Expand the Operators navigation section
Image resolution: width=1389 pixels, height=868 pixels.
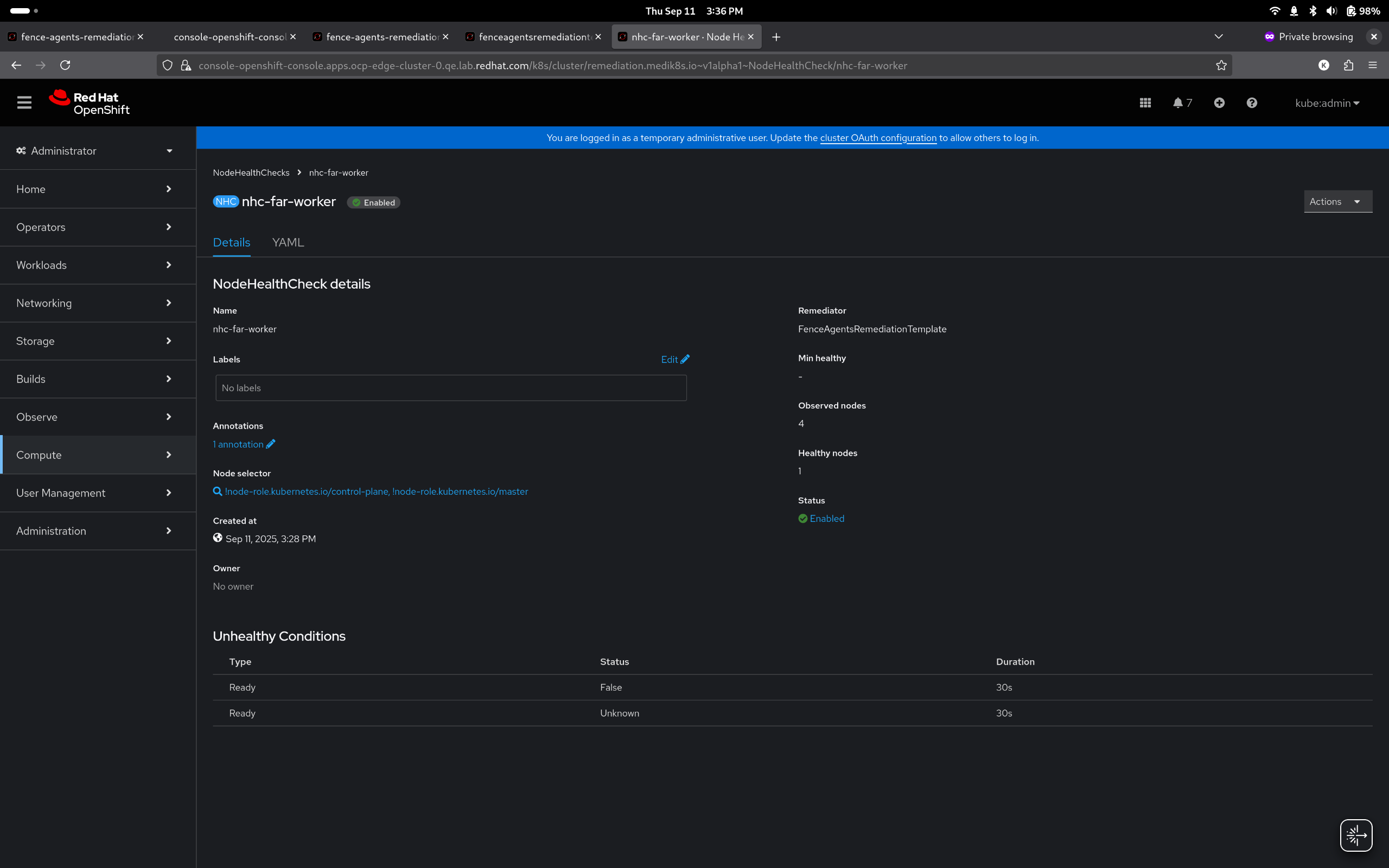click(95, 227)
